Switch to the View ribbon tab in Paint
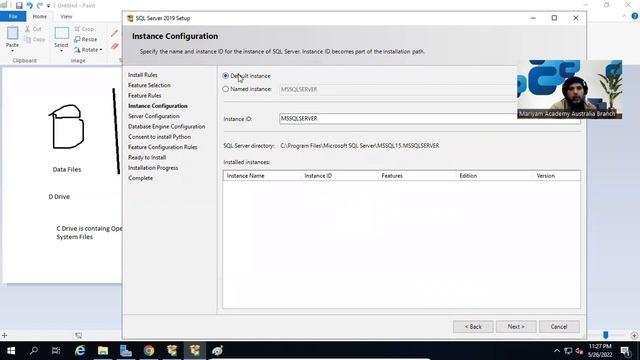The width and height of the screenshot is (640, 360). (x=66, y=16)
